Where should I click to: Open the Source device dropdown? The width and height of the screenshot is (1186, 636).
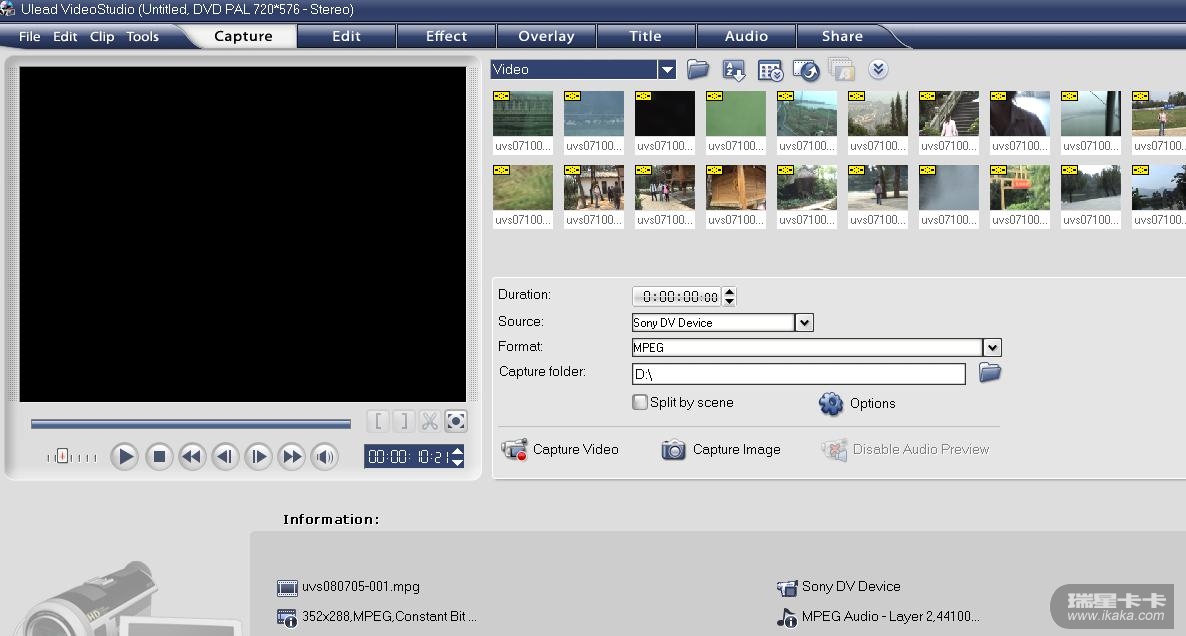click(x=804, y=322)
